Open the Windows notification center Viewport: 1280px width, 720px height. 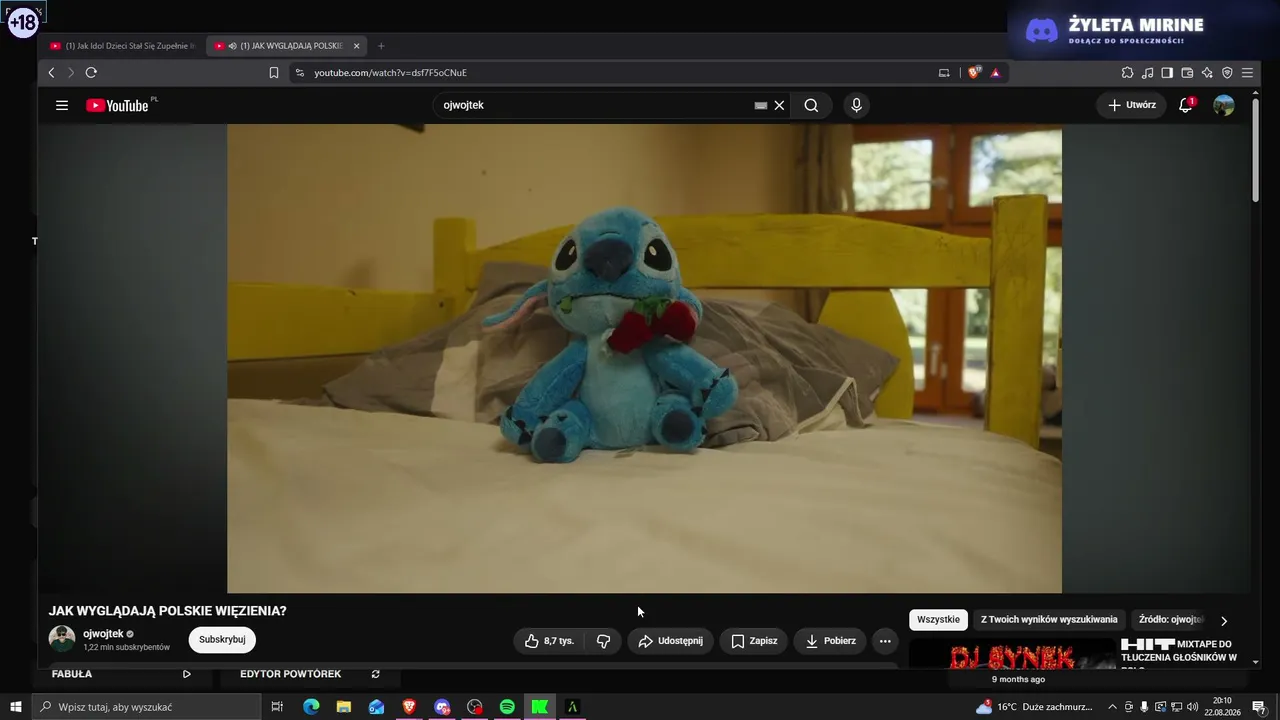click(1258, 707)
